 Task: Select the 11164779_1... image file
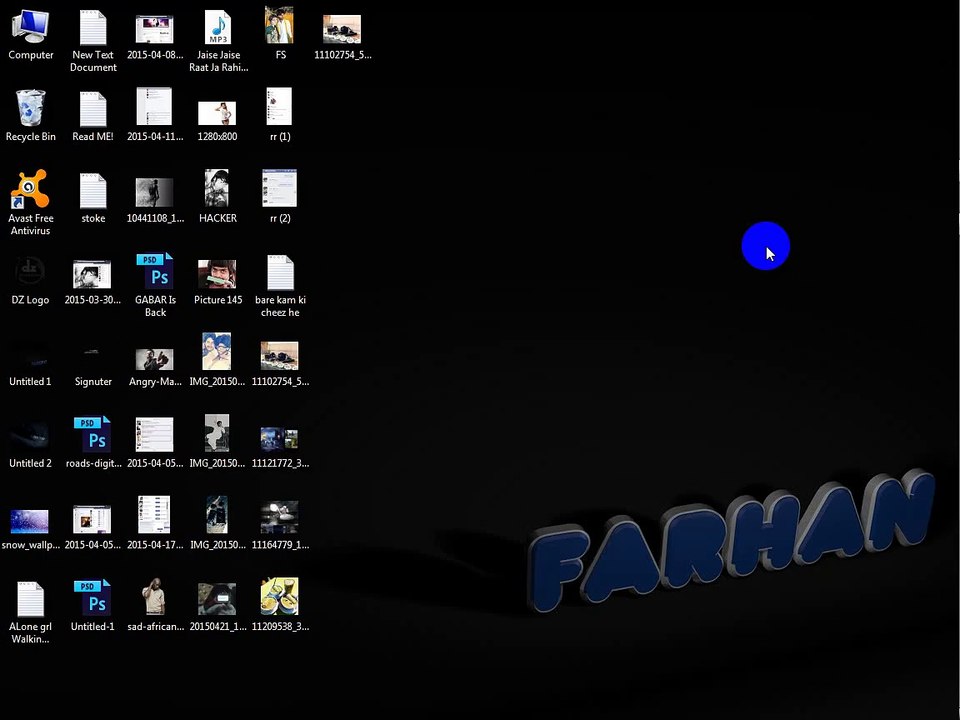[280, 525]
